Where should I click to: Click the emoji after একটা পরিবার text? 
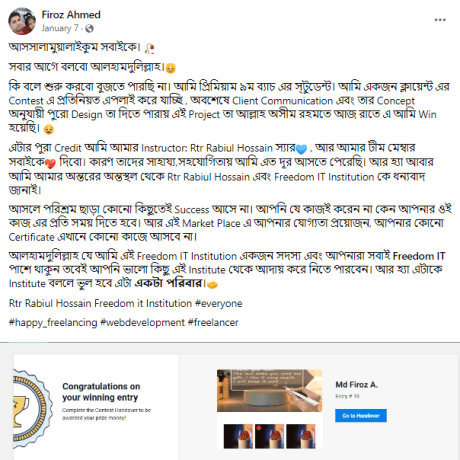click(212, 285)
